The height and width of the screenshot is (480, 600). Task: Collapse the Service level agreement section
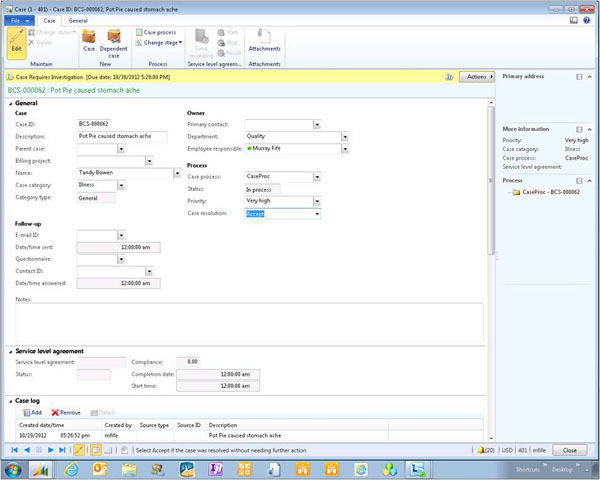[11, 351]
